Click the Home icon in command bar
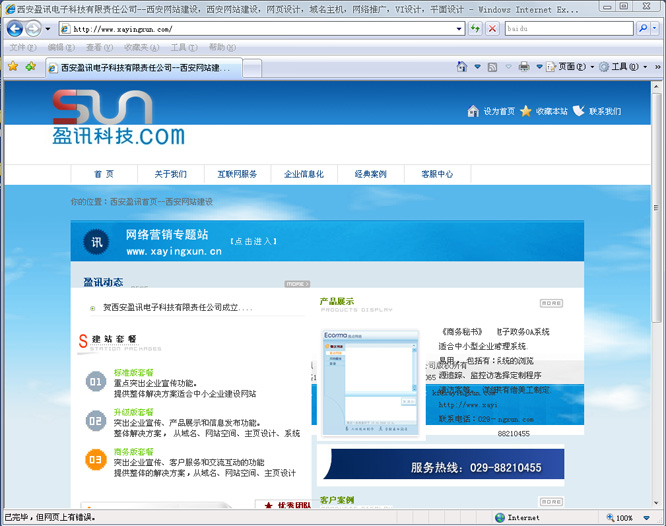This screenshot has width=666, height=526. coord(461,67)
